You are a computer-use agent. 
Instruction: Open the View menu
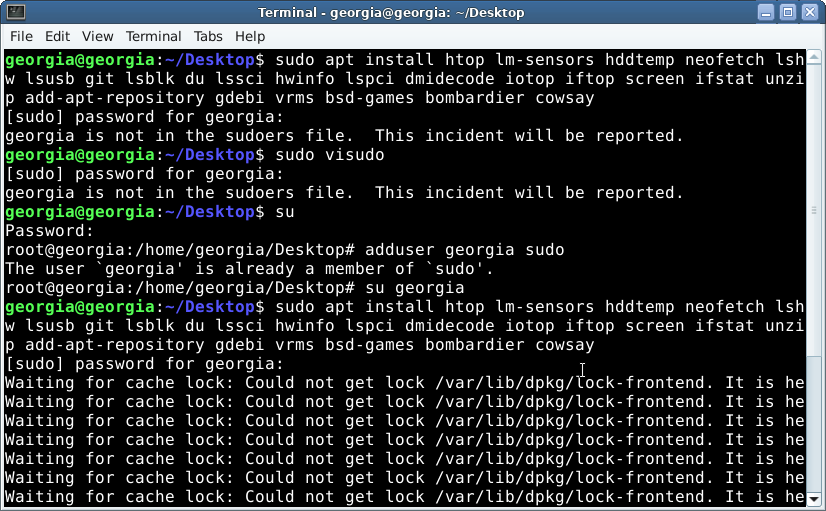point(97,36)
